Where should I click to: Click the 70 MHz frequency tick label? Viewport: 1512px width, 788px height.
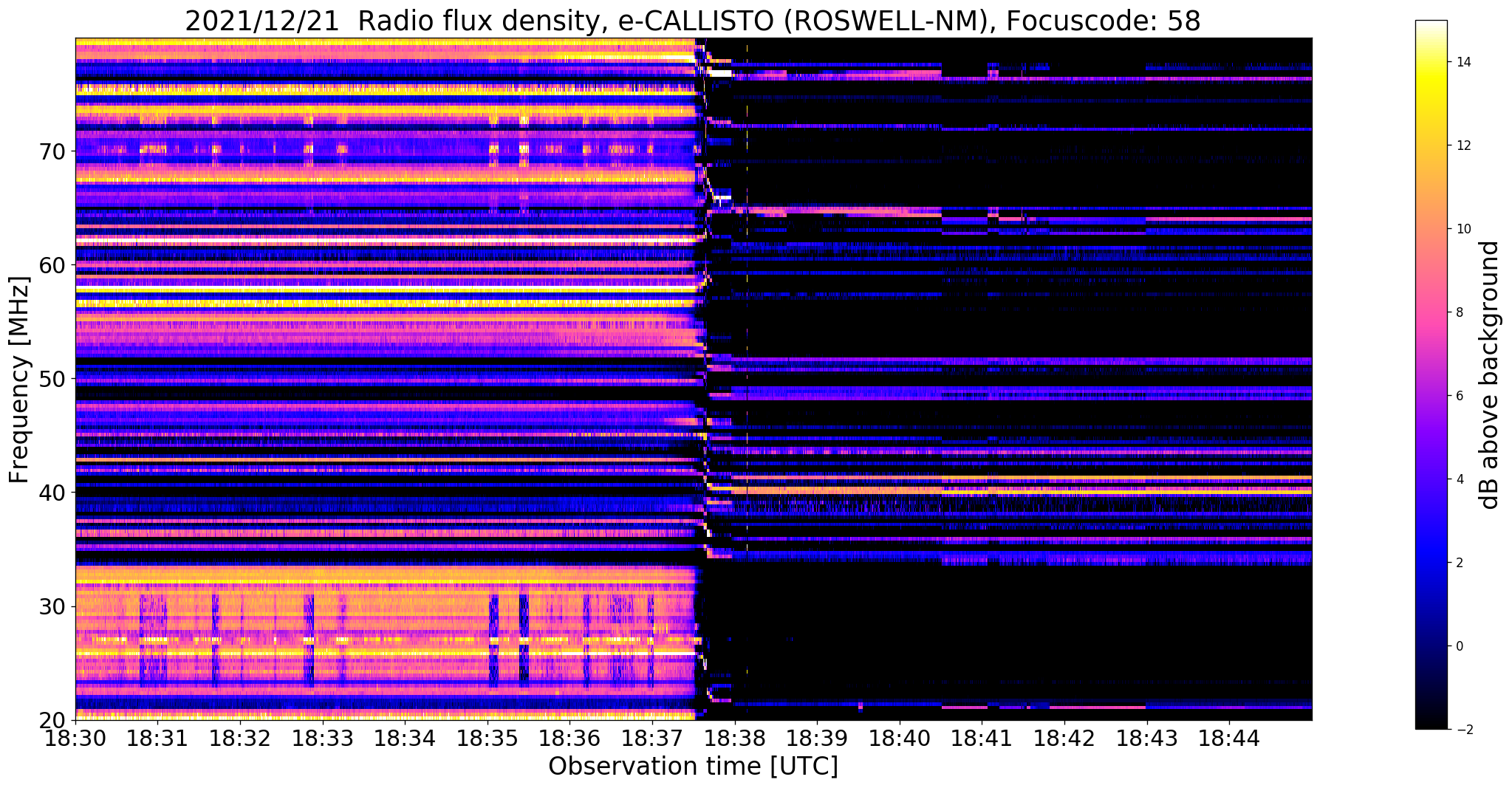click(52, 151)
